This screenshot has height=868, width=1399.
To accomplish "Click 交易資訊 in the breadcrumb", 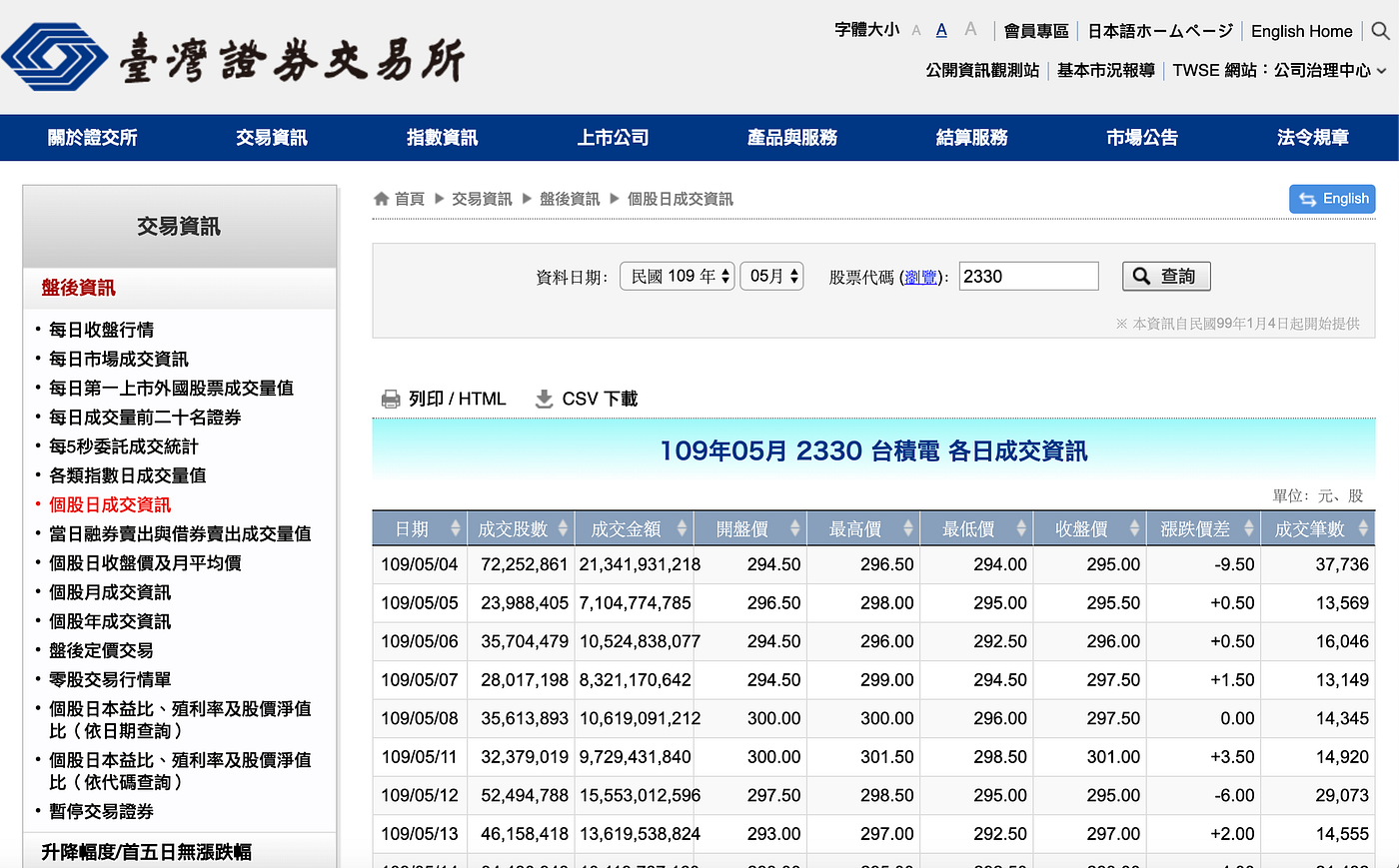I will click(x=482, y=199).
